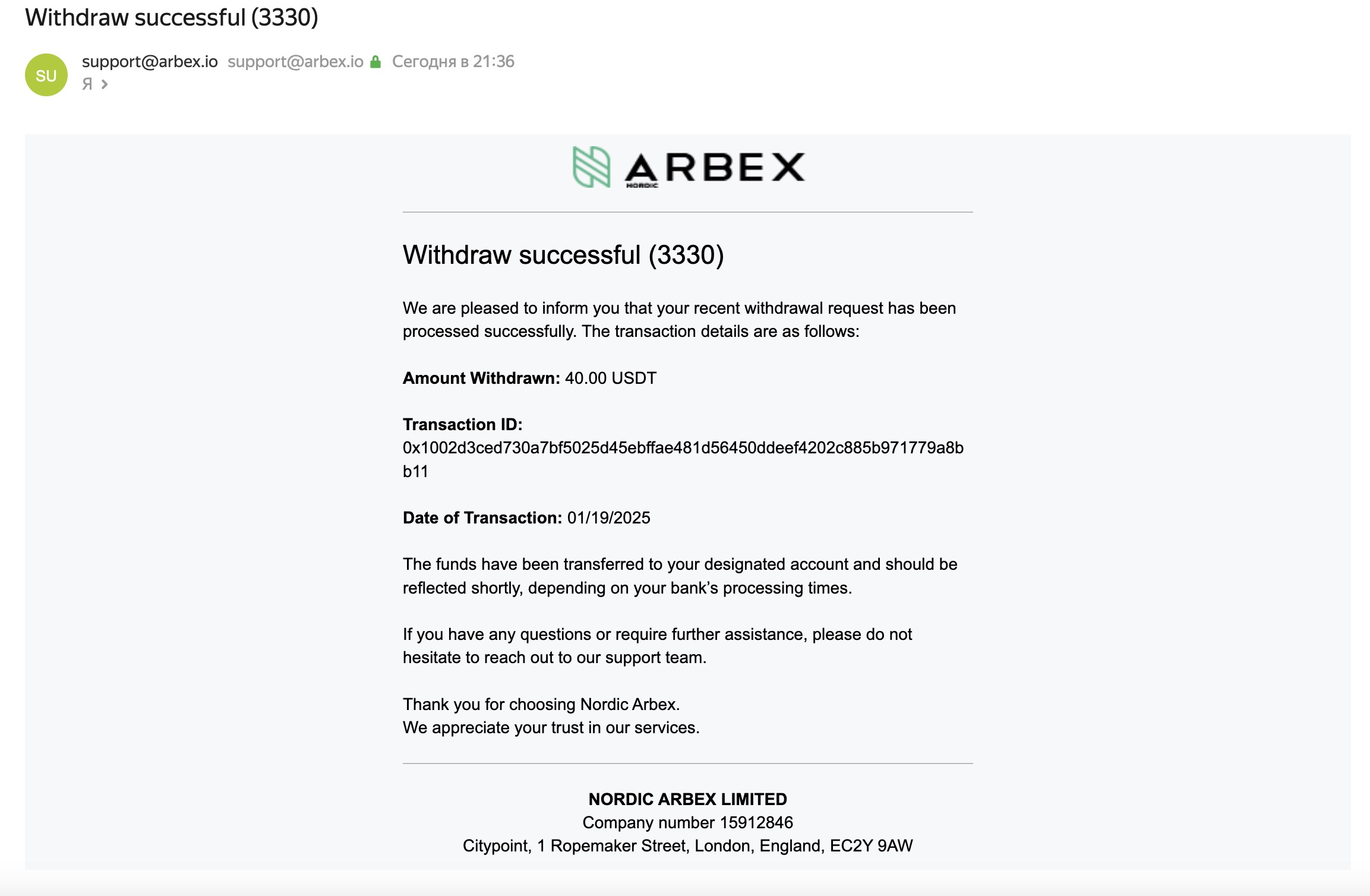Click the Thank you for choosing Nordic Arbex line
The image size is (1370, 896).
click(x=541, y=705)
